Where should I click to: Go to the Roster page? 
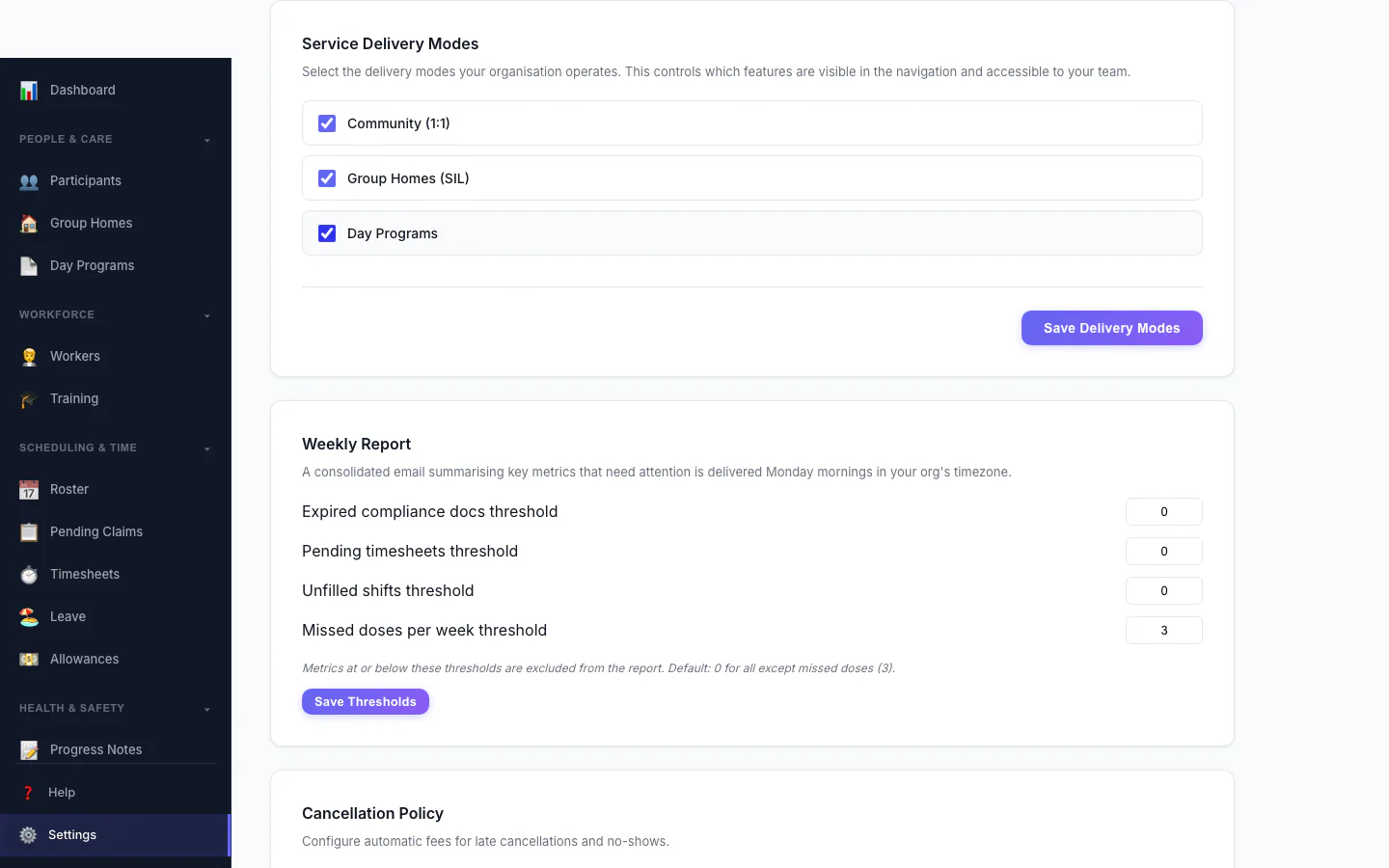(116, 489)
